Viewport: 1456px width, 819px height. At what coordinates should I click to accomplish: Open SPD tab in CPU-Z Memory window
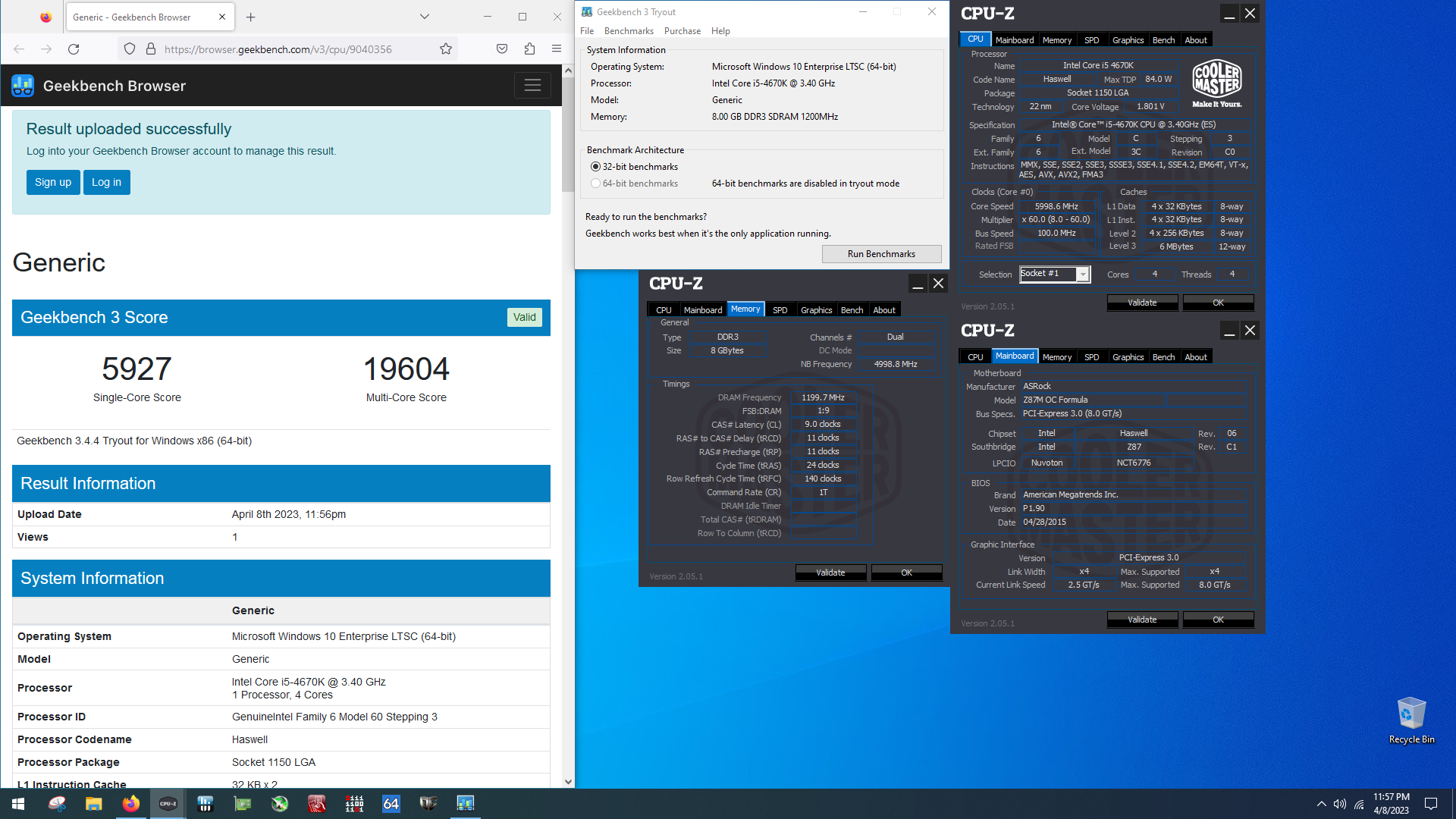point(780,310)
